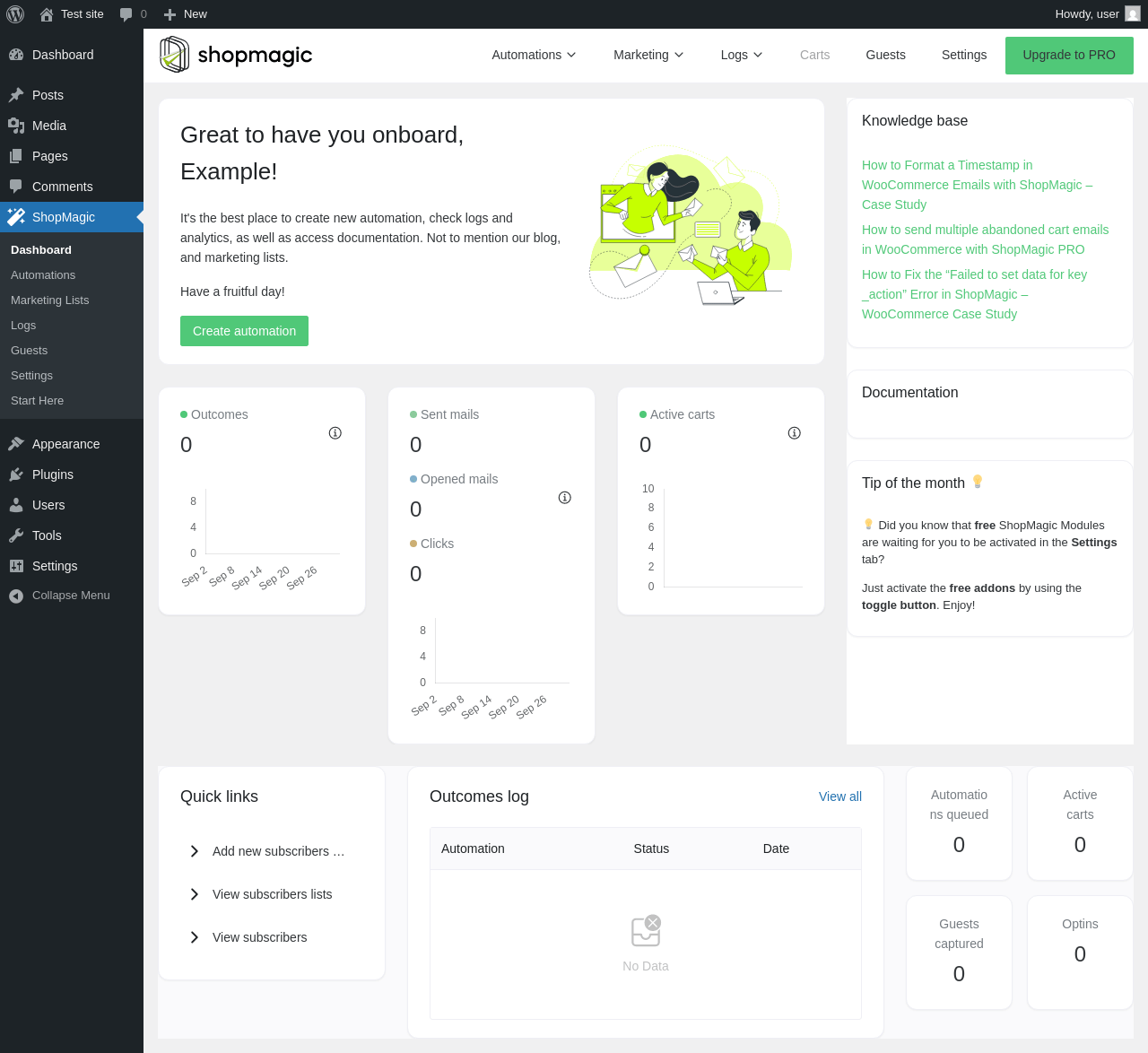This screenshot has width=1148, height=1053.
Task: Open View all outcomes log link
Action: [840, 796]
